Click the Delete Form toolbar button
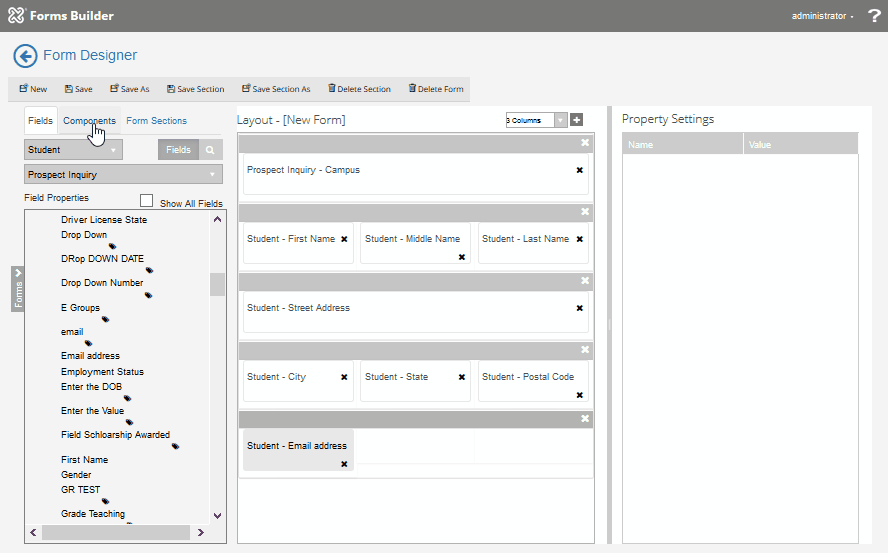This screenshot has width=888, height=553. (x=436, y=89)
